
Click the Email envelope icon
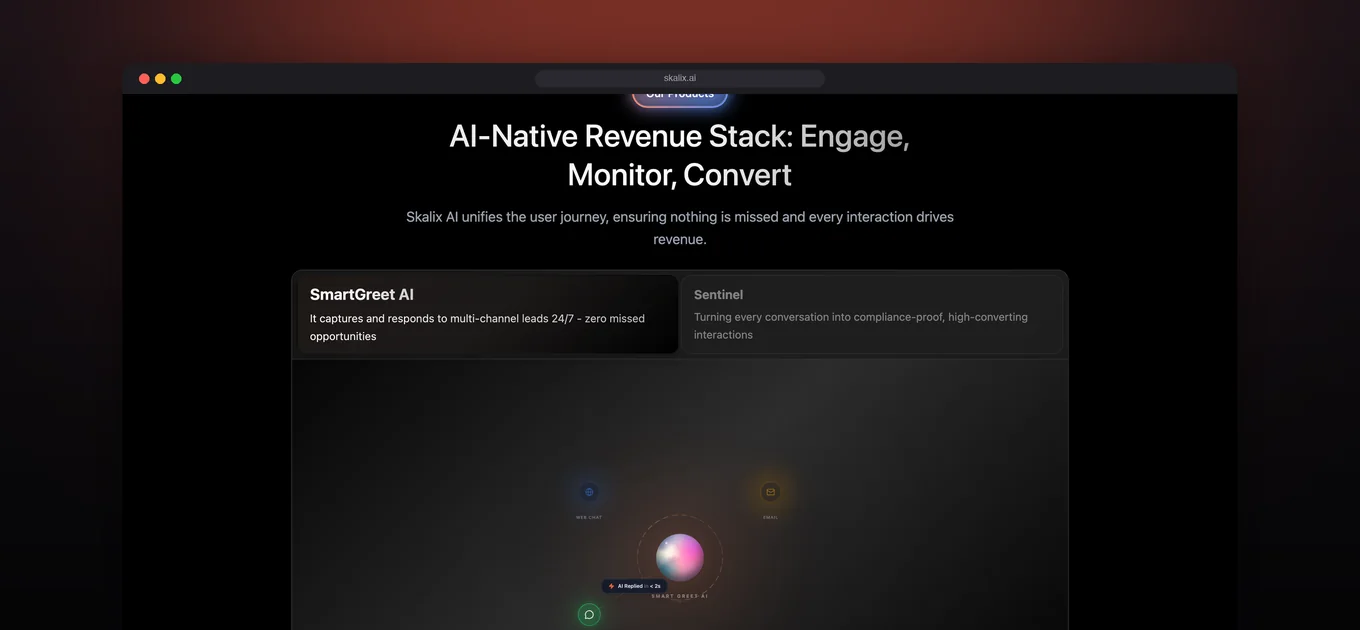tap(770, 492)
